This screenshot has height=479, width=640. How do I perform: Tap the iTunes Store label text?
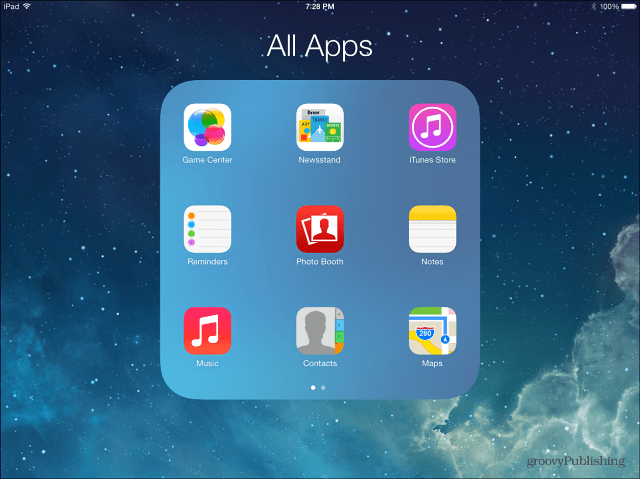(x=432, y=160)
